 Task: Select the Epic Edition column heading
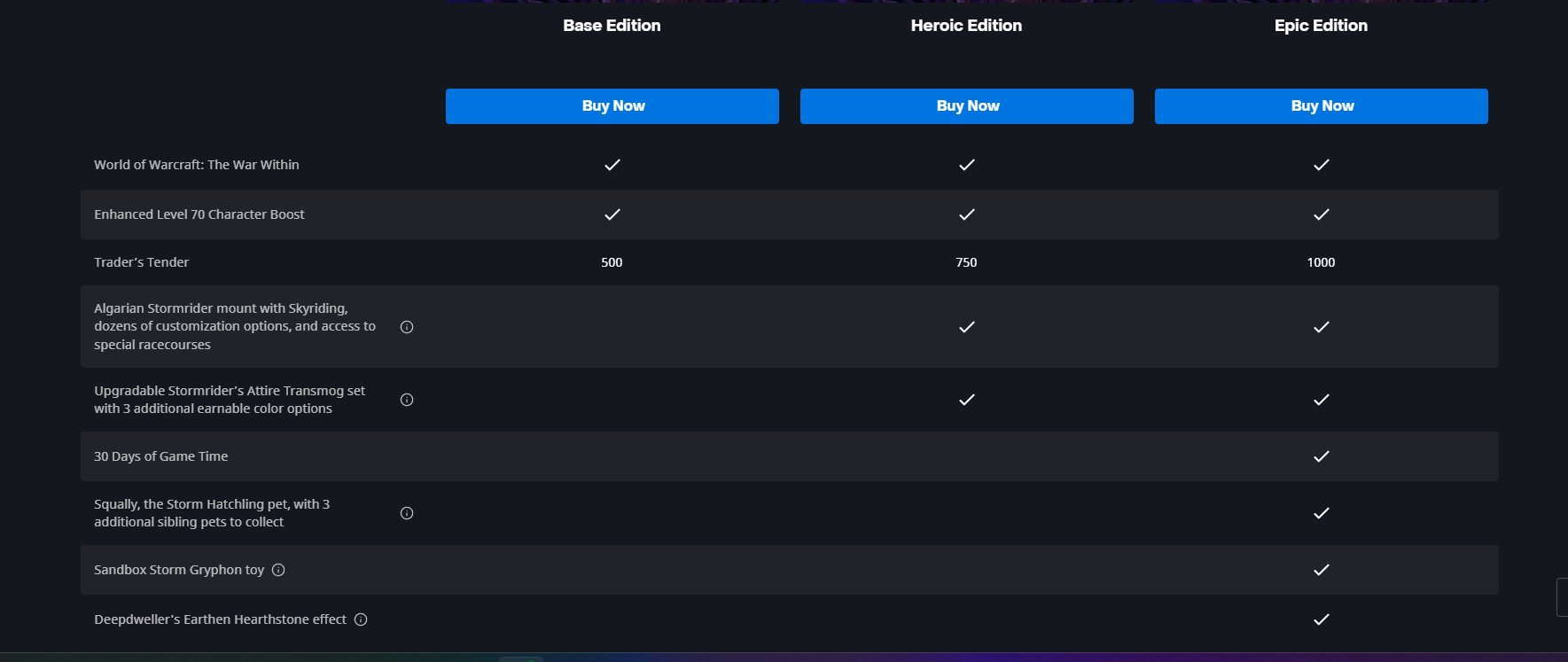1321,26
